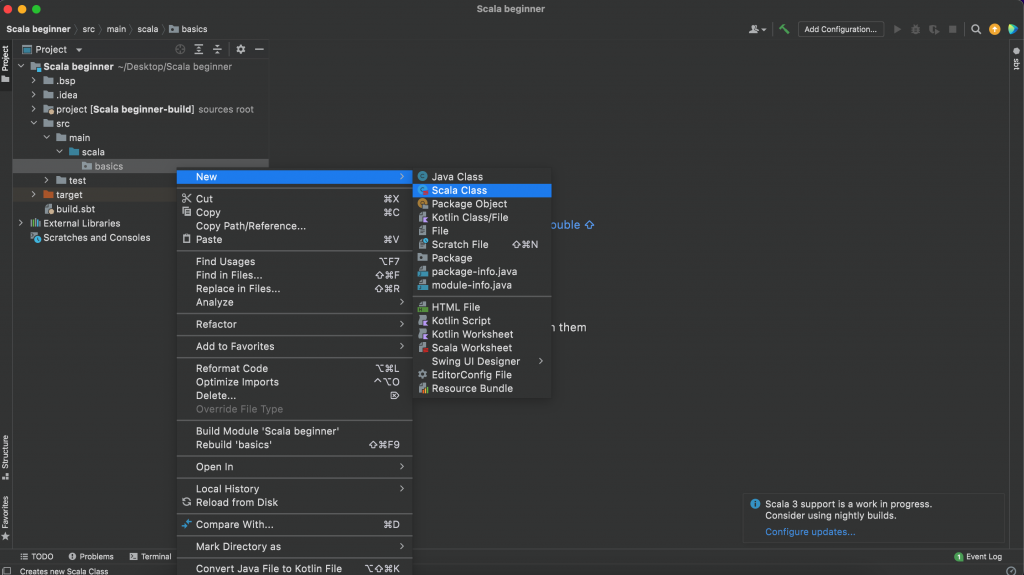
Task: Click Collapse All icon in Project panel
Action: point(217,49)
